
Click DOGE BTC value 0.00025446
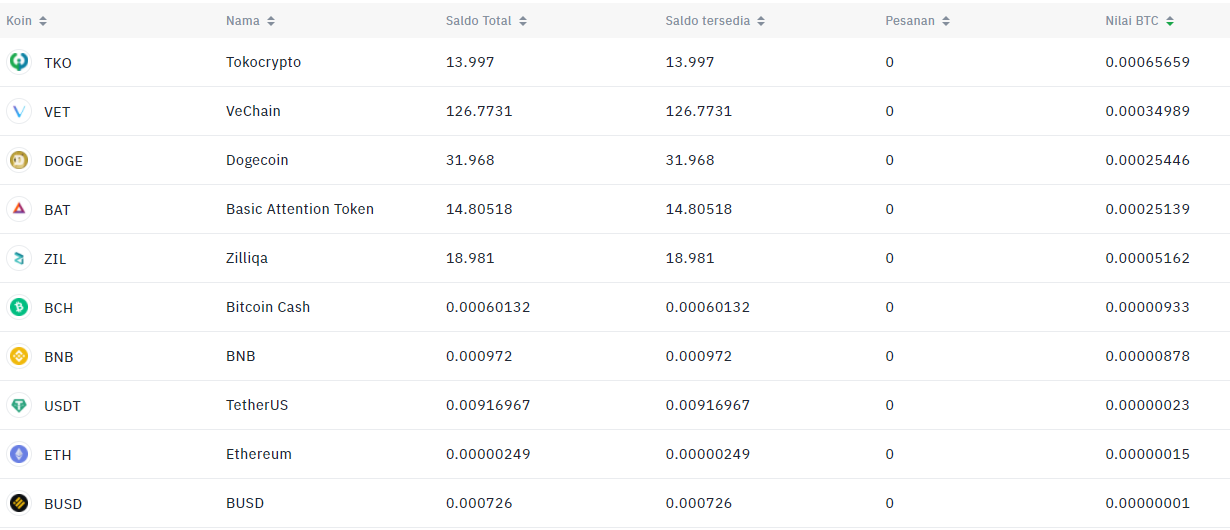point(1148,160)
